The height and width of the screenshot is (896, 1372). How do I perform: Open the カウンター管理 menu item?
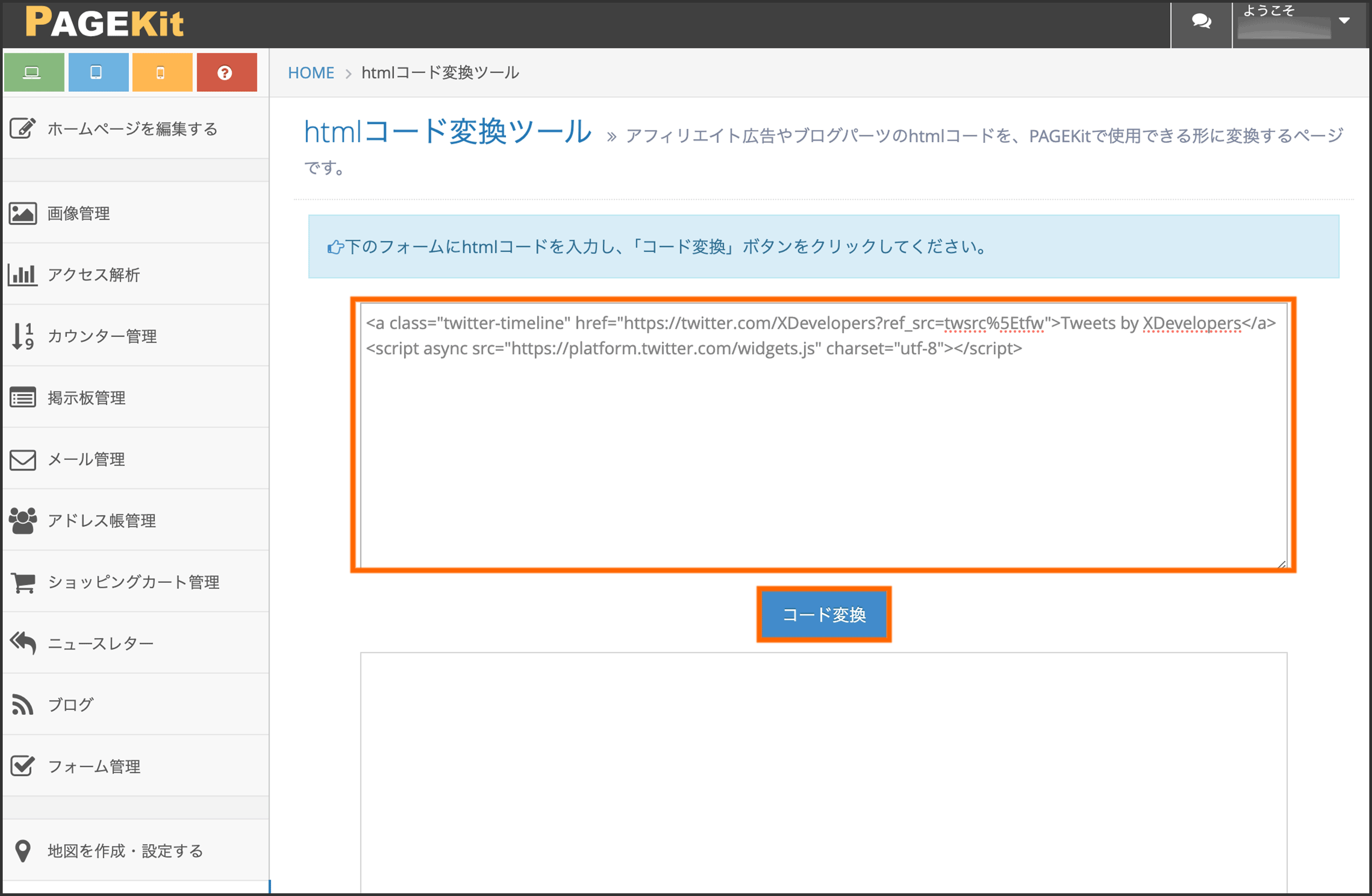click(x=136, y=336)
